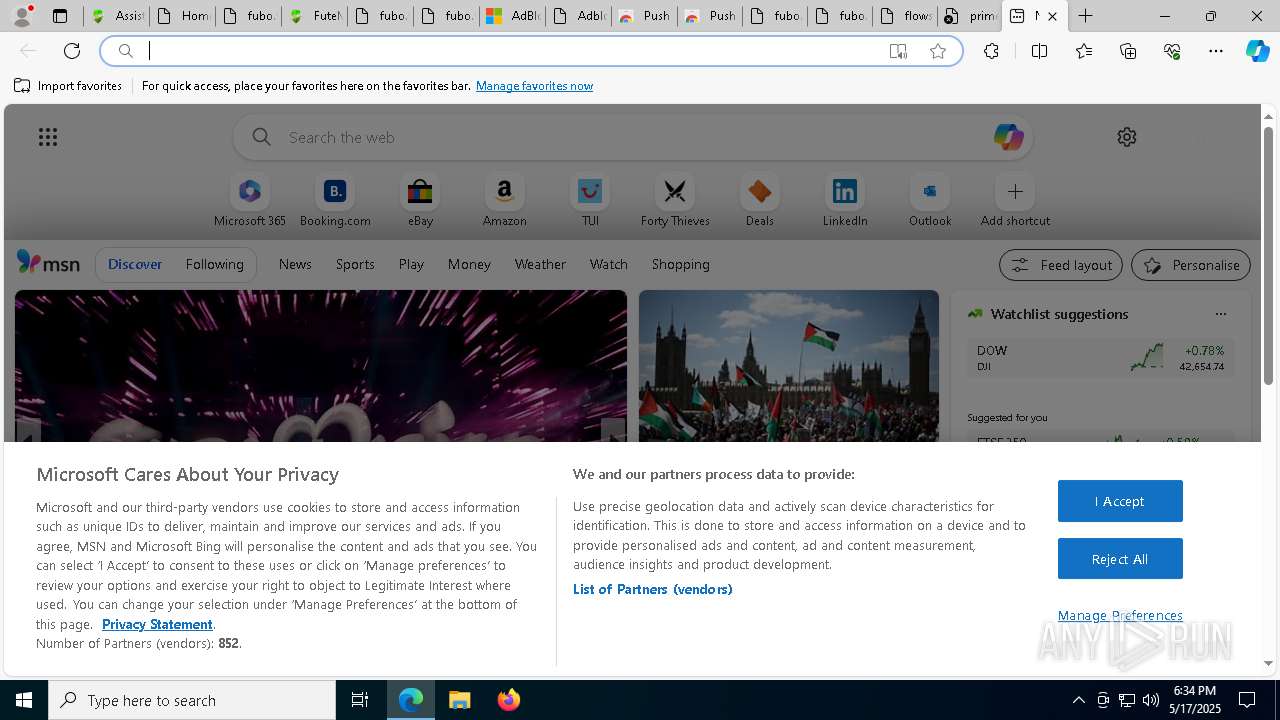Open the LinkedIn shortcut tile

click(x=845, y=201)
